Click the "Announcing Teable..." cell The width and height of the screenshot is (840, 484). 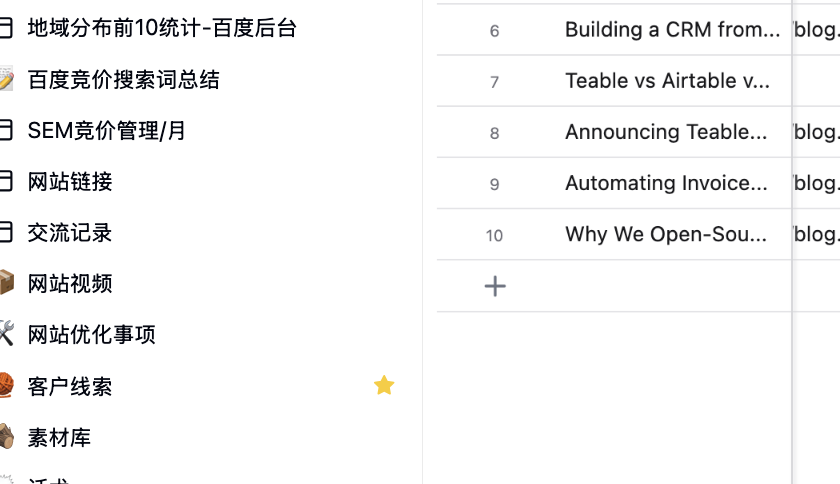click(x=666, y=132)
